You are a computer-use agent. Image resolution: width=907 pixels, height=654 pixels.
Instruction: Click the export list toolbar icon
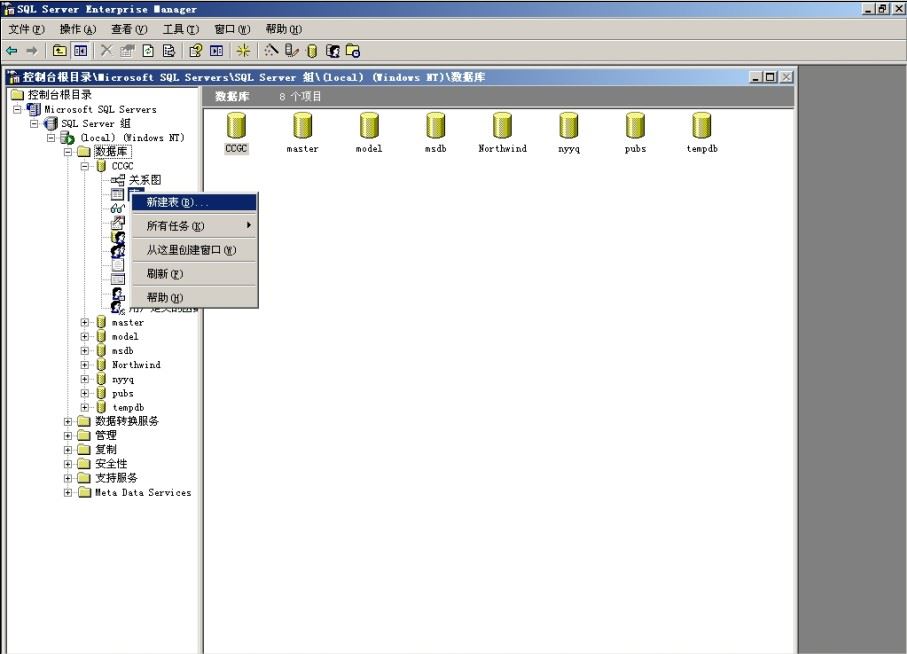169,51
